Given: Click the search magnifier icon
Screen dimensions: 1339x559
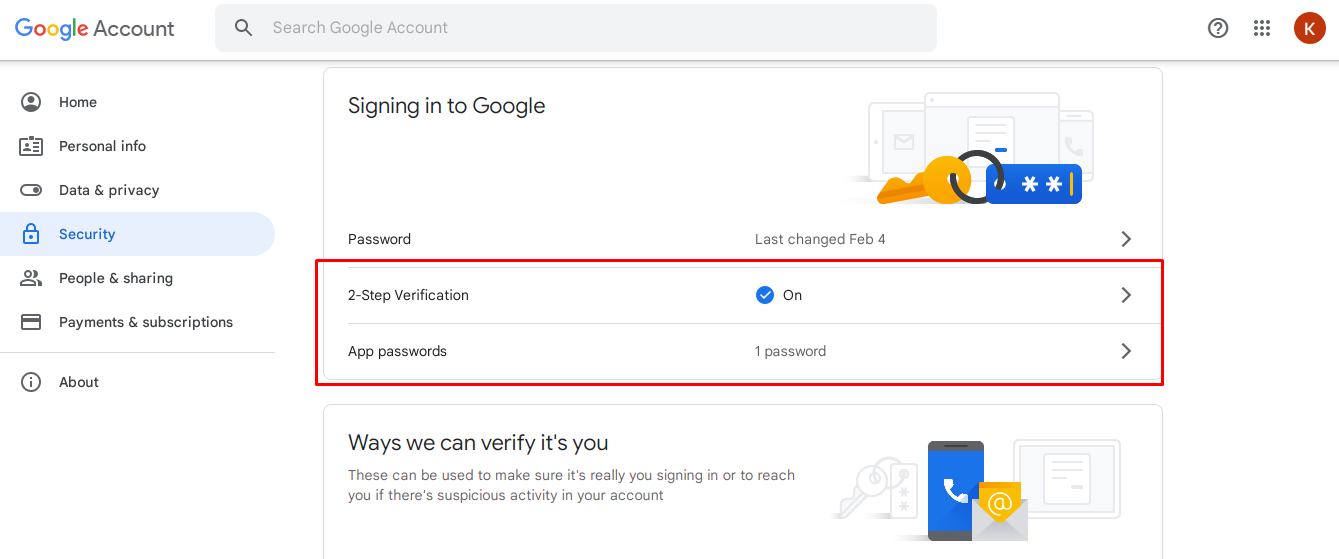Looking at the screenshot, I should coord(243,28).
